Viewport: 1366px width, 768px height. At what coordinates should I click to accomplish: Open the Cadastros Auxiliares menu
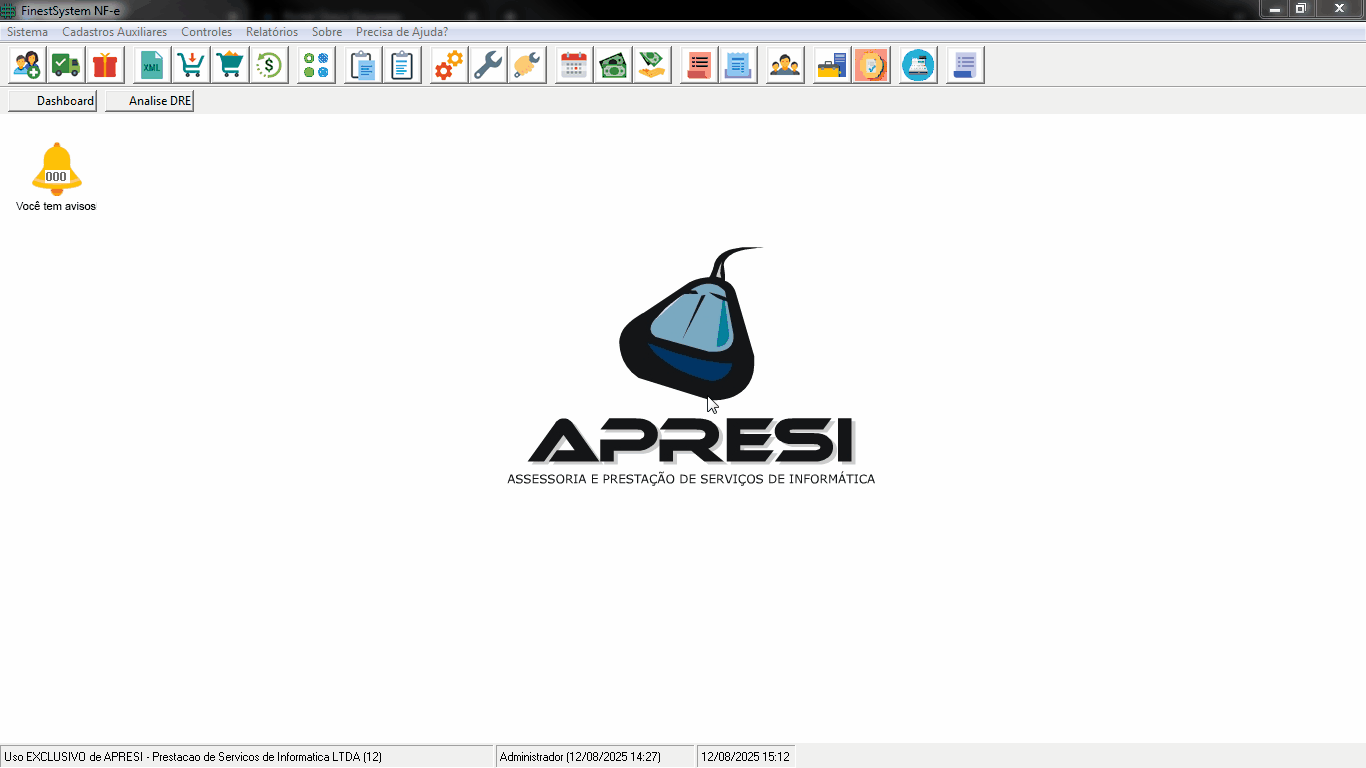pyautogui.click(x=114, y=32)
